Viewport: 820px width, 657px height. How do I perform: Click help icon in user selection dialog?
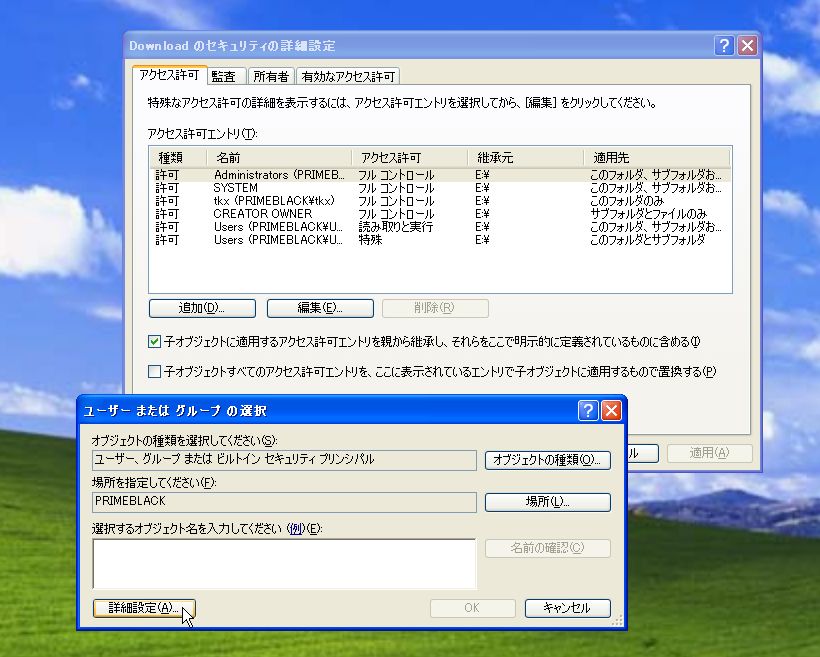pyautogui.click(x=588, y=411)
